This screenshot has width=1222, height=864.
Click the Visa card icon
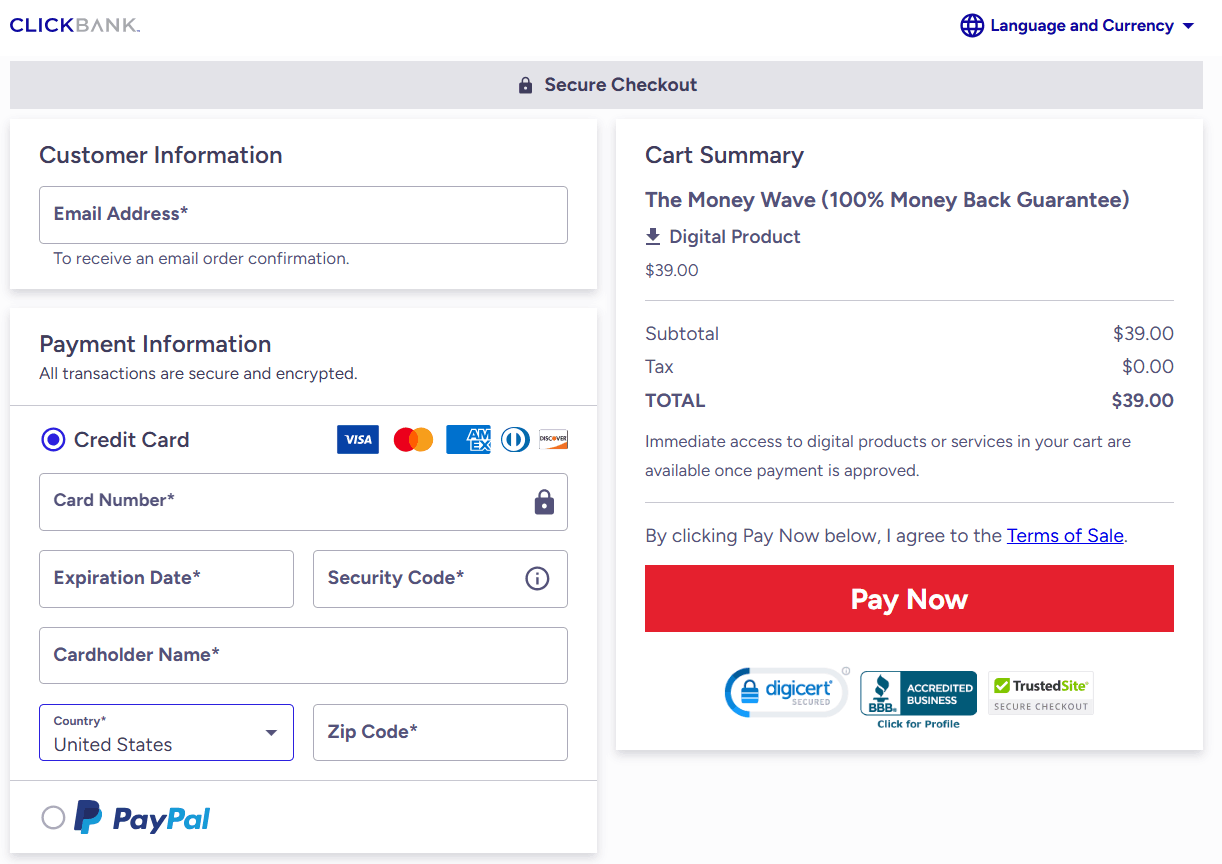[357, 439]
